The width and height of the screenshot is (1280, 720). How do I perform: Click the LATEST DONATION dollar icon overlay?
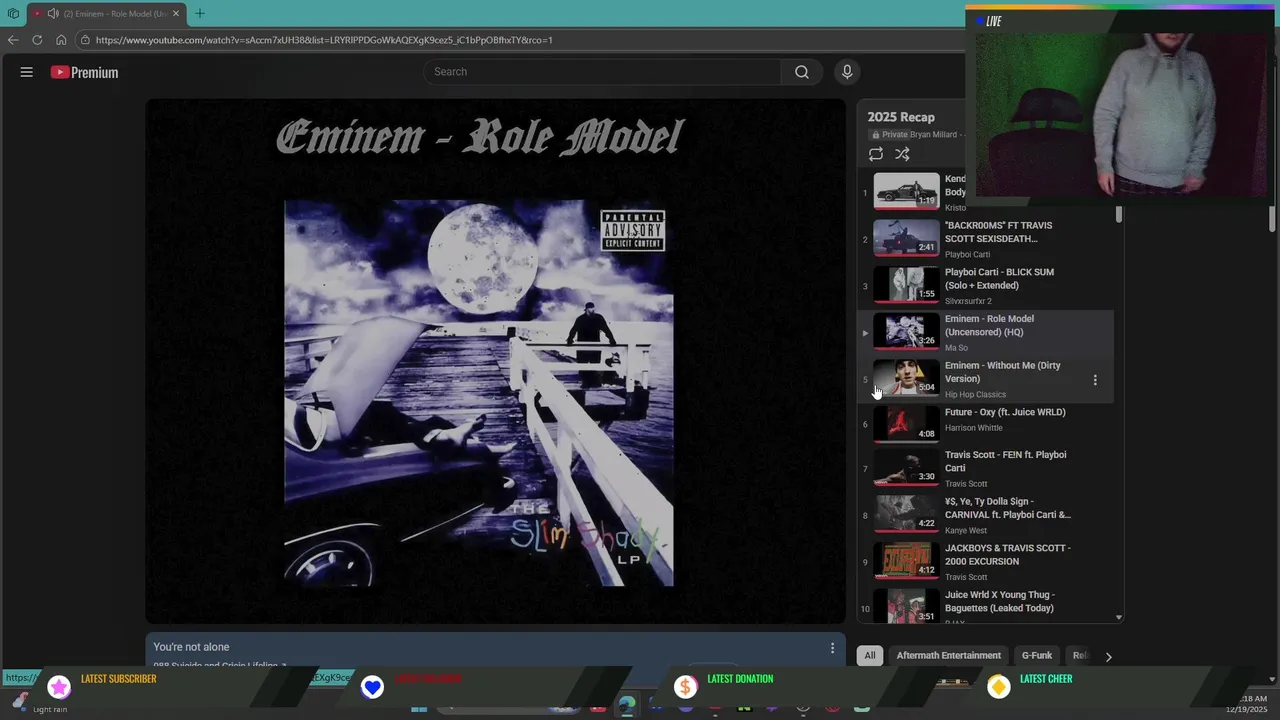tap(685, 687)
